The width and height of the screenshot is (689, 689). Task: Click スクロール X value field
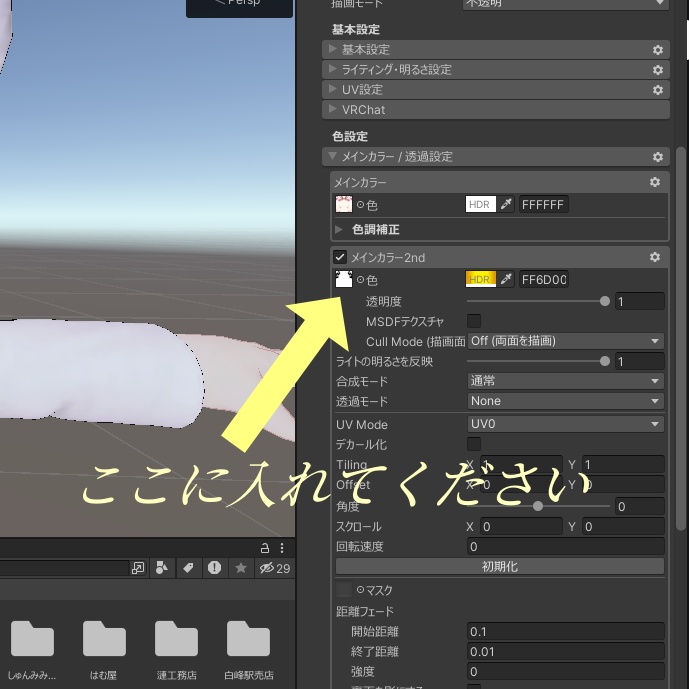(521, 526)
